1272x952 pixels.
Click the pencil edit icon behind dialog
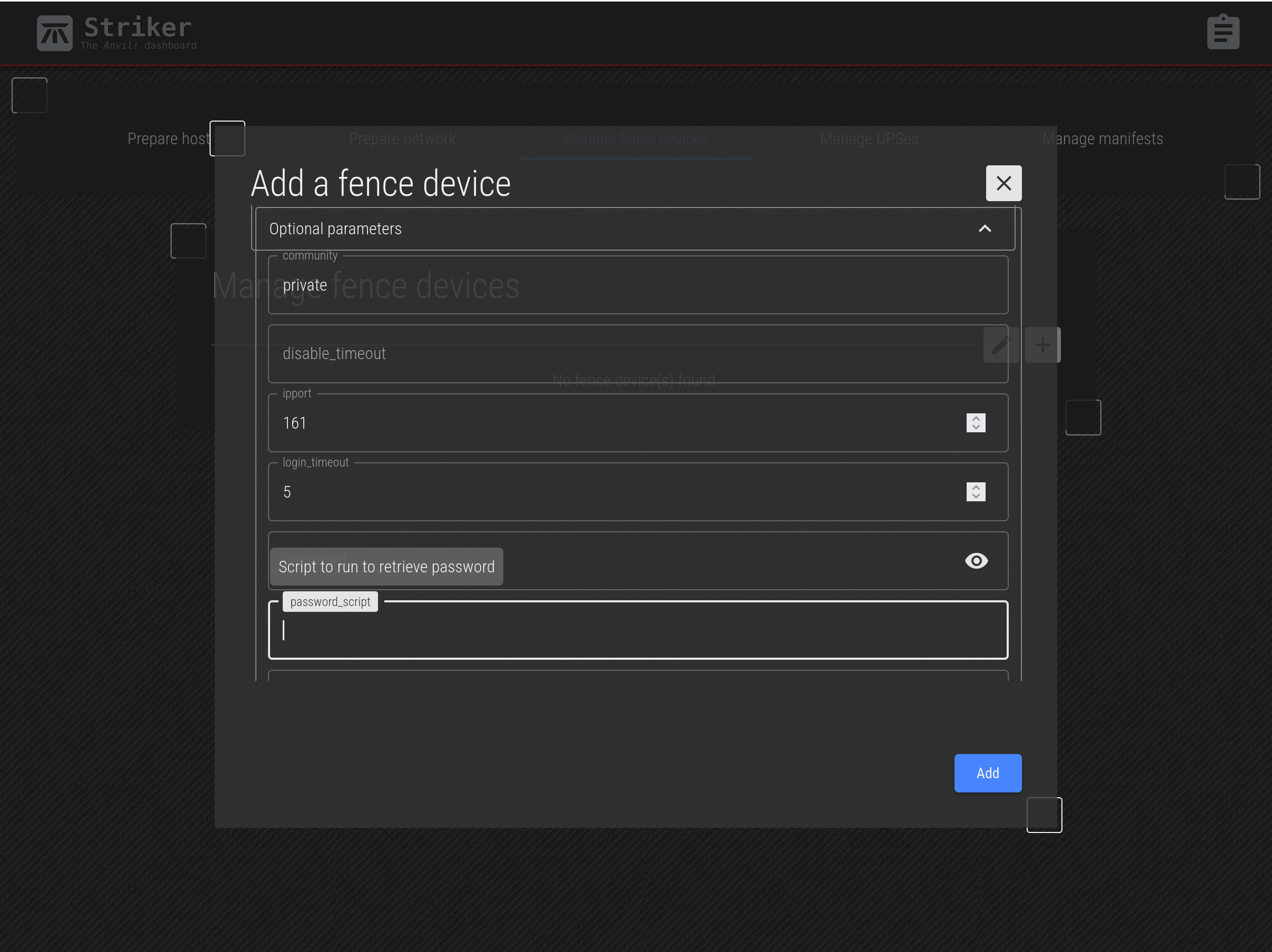pyautogui.click(x=1000, y=344)
